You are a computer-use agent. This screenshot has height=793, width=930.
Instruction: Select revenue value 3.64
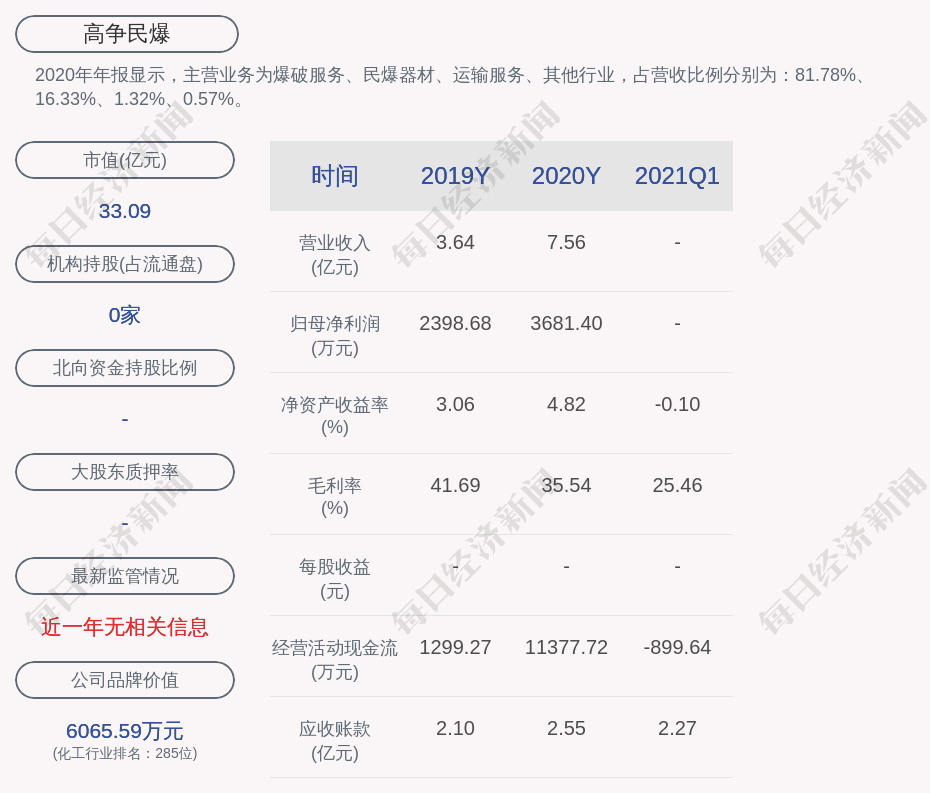tap(455, 243)
